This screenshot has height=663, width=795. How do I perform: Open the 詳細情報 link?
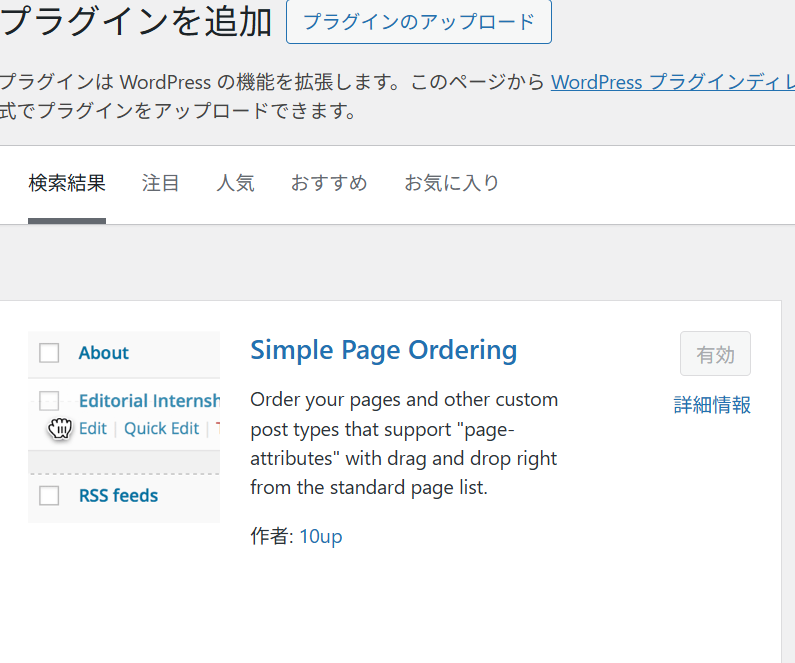coord(712,405)
